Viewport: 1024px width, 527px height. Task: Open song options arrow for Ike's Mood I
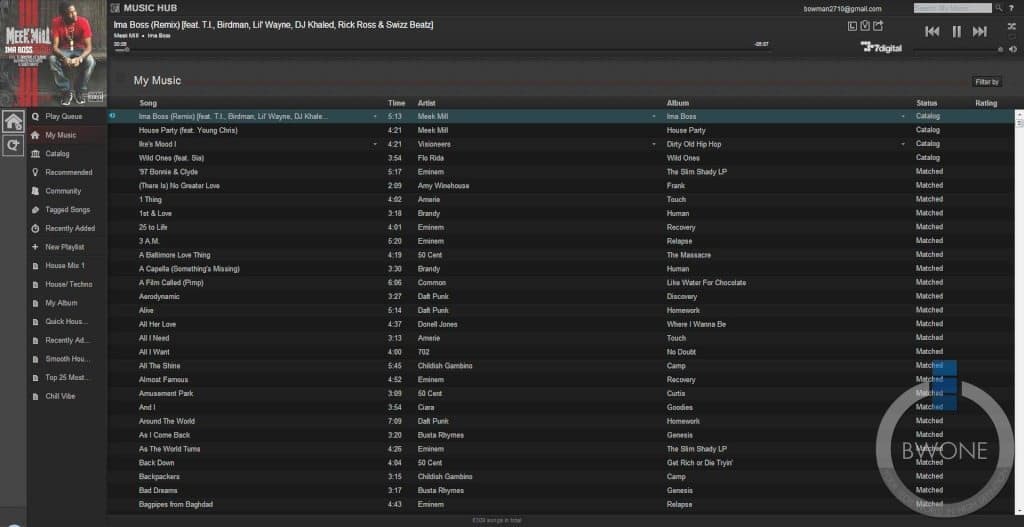375,144
